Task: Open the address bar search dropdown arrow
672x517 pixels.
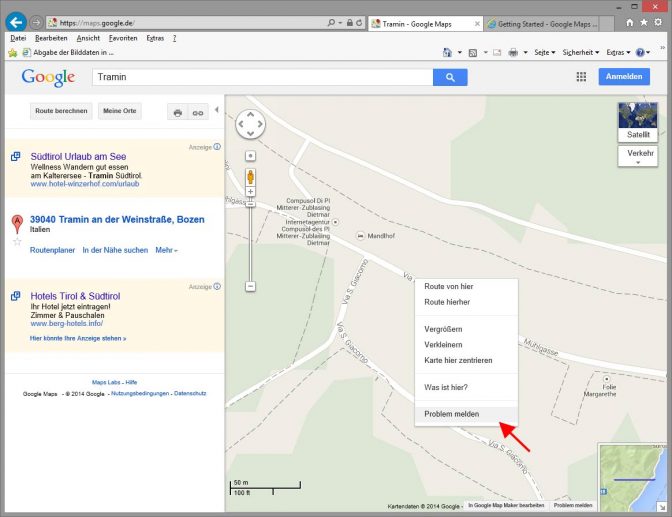Action: tap(340, 23)
